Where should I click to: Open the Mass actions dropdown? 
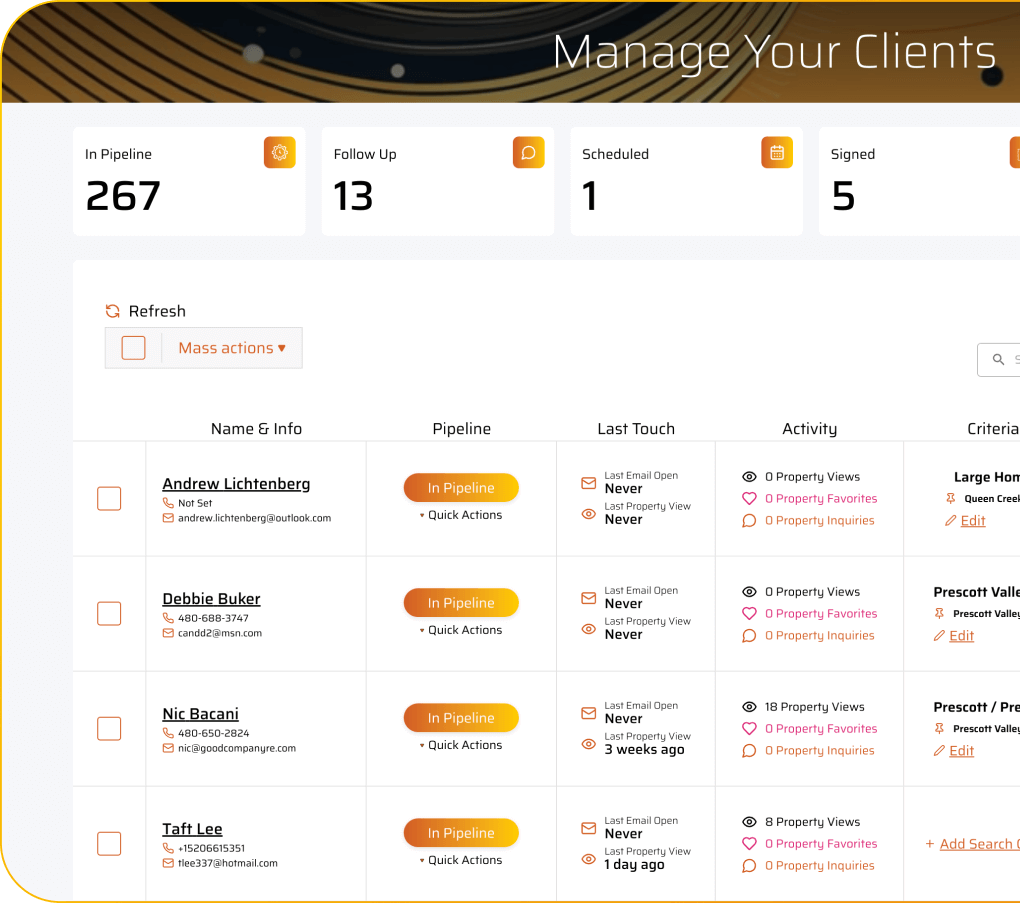click(232, 347)
